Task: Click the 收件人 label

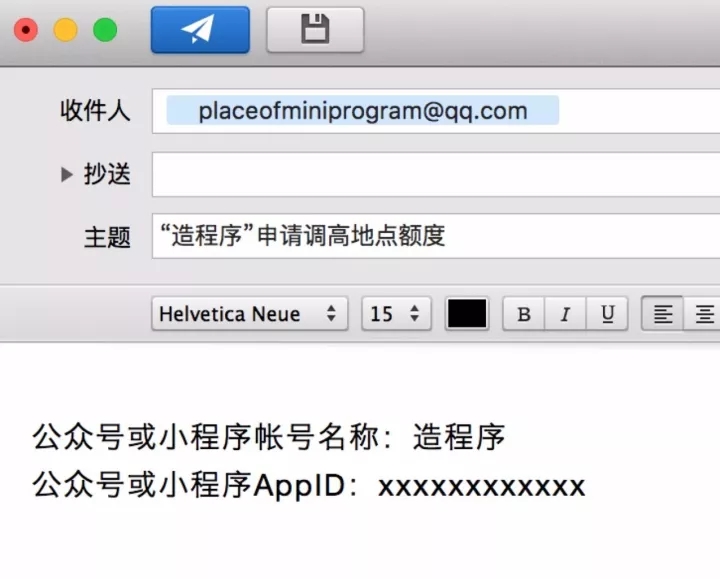Action: (95, 111)
